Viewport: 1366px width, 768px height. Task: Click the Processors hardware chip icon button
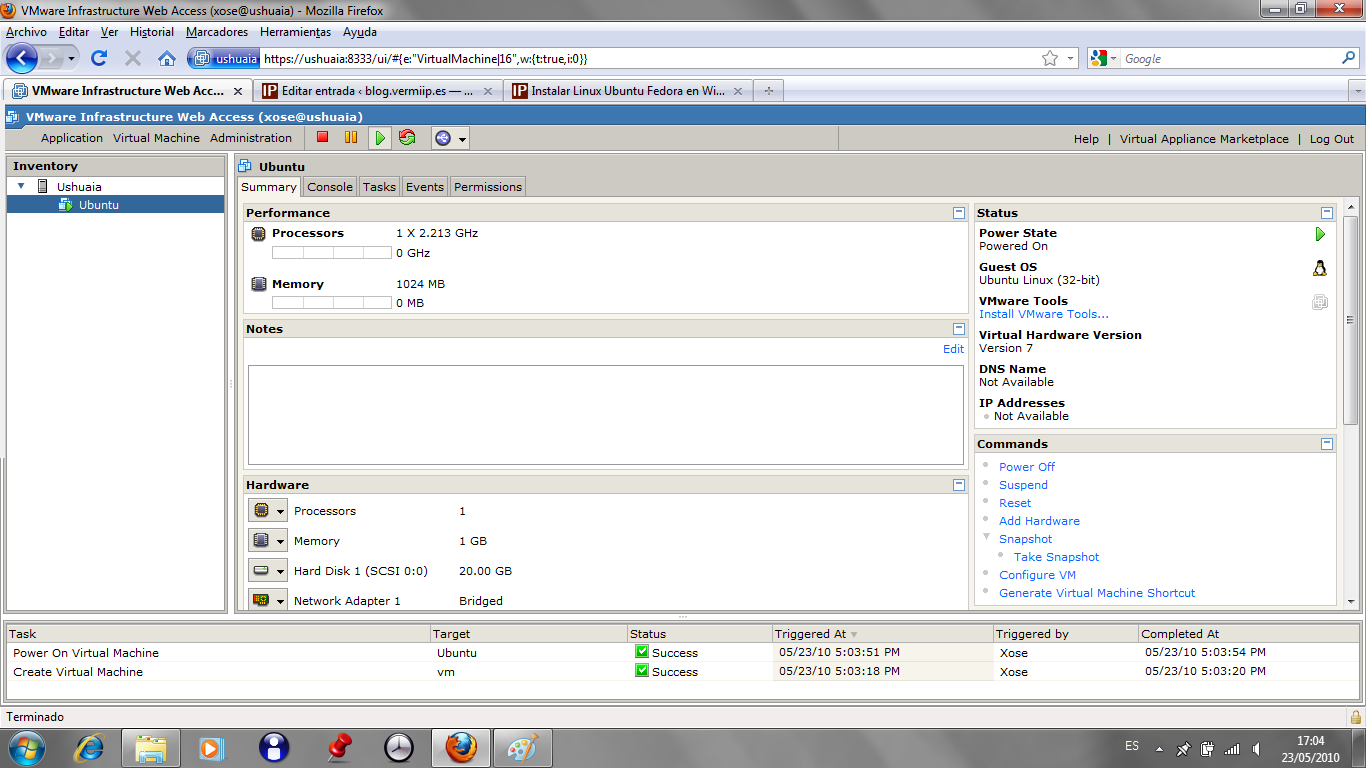coord(261,511)
